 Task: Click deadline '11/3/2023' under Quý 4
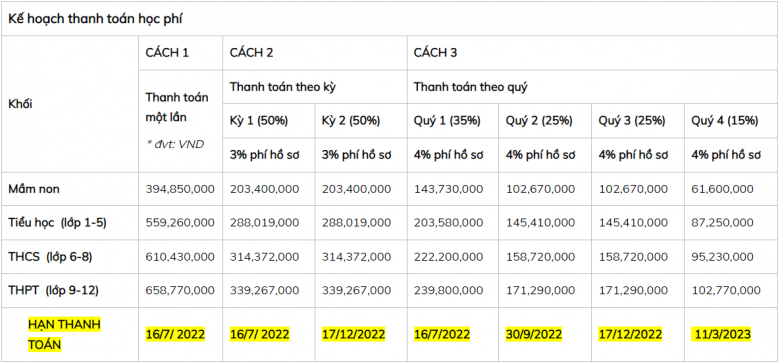[721, 334]
